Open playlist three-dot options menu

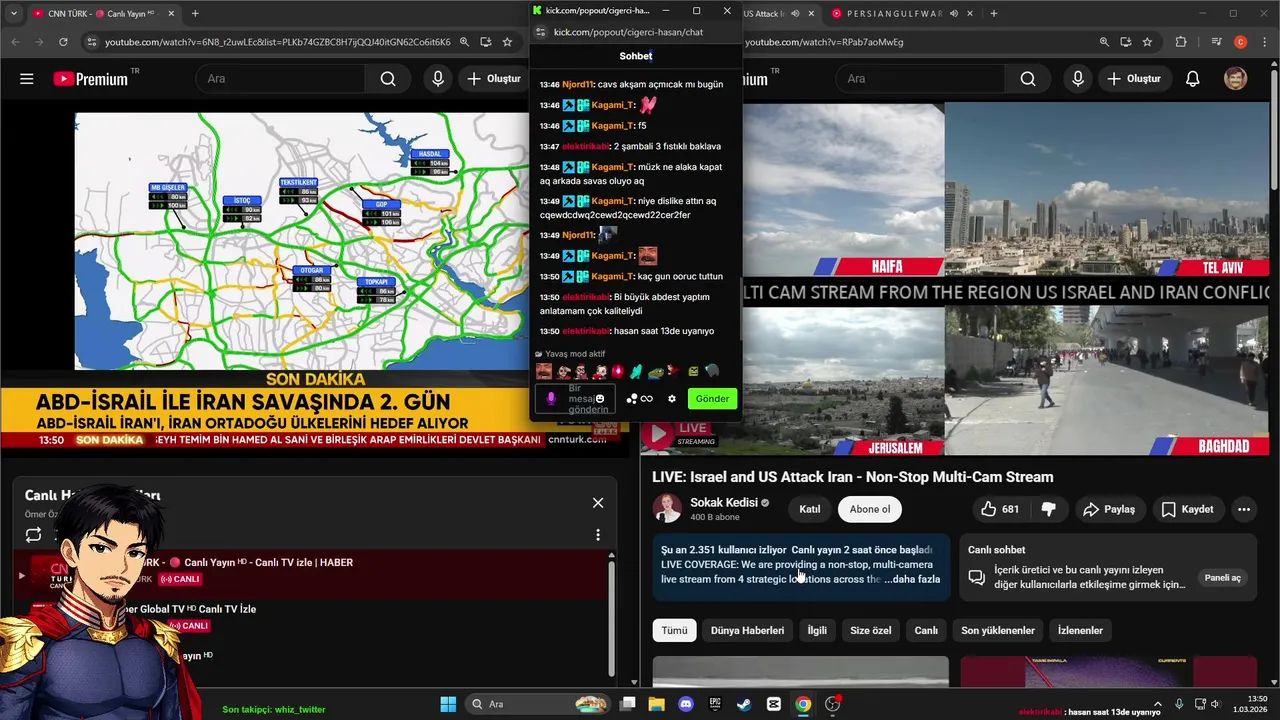pyautogui.click(x=598, y=535)
